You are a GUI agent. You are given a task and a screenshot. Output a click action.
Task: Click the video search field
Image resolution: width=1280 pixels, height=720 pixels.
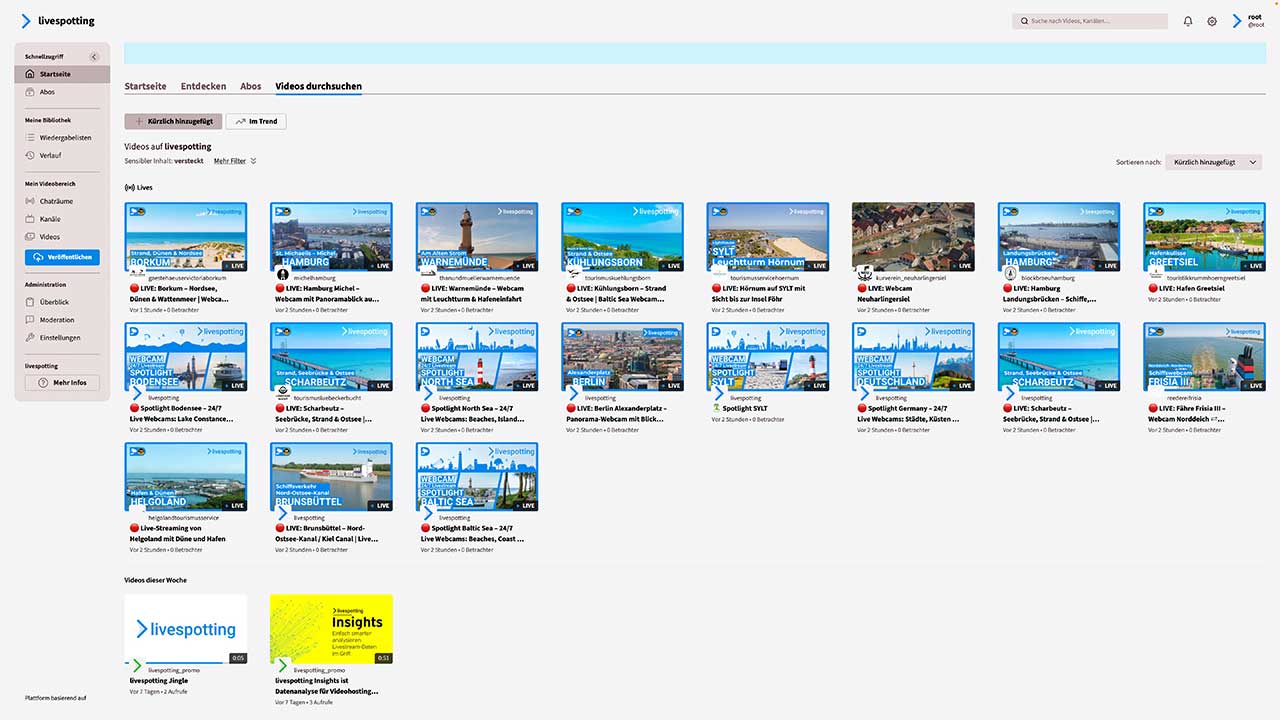pos(1090,21)
